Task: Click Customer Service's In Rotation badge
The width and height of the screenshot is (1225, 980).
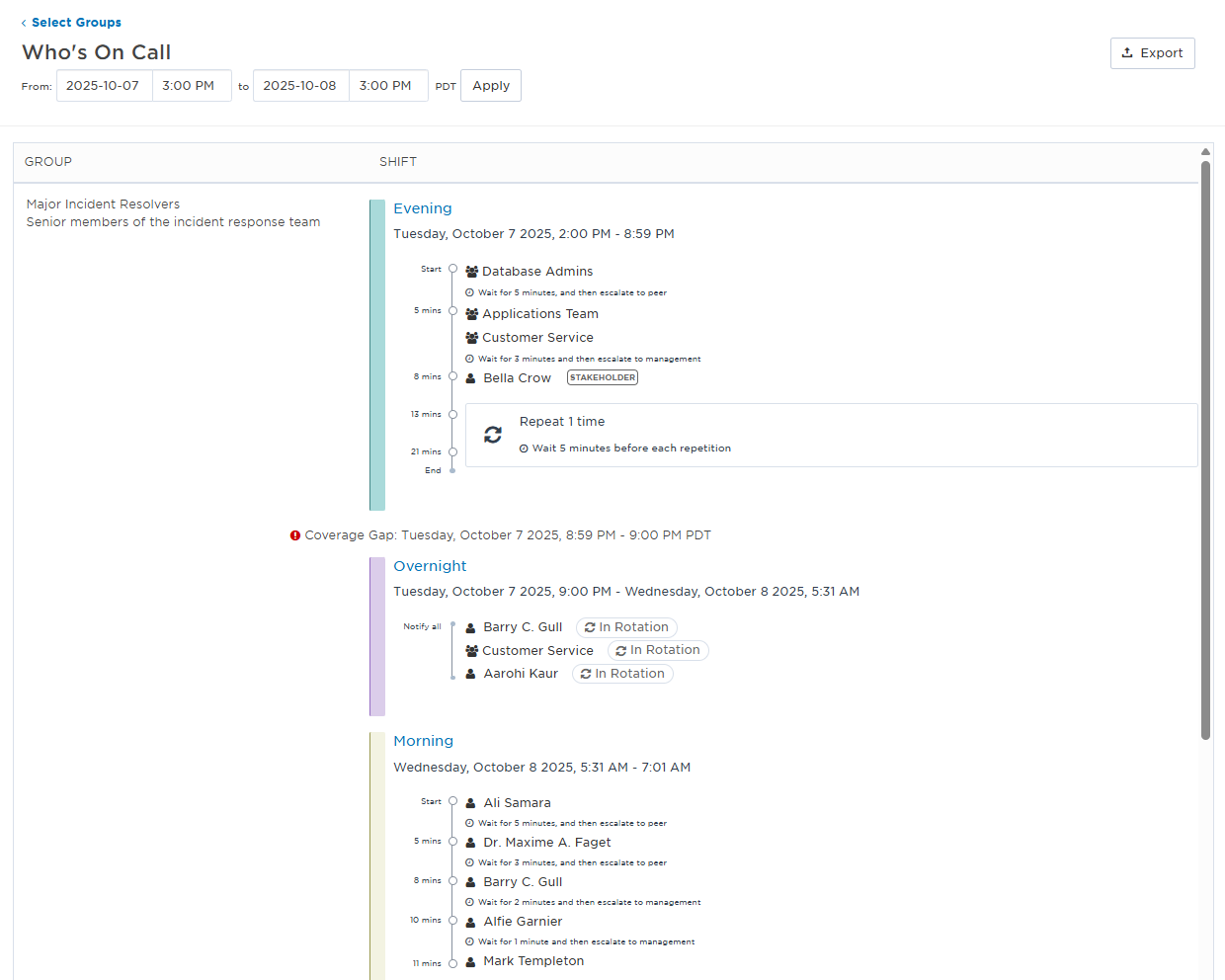Action: click(658, 650)
